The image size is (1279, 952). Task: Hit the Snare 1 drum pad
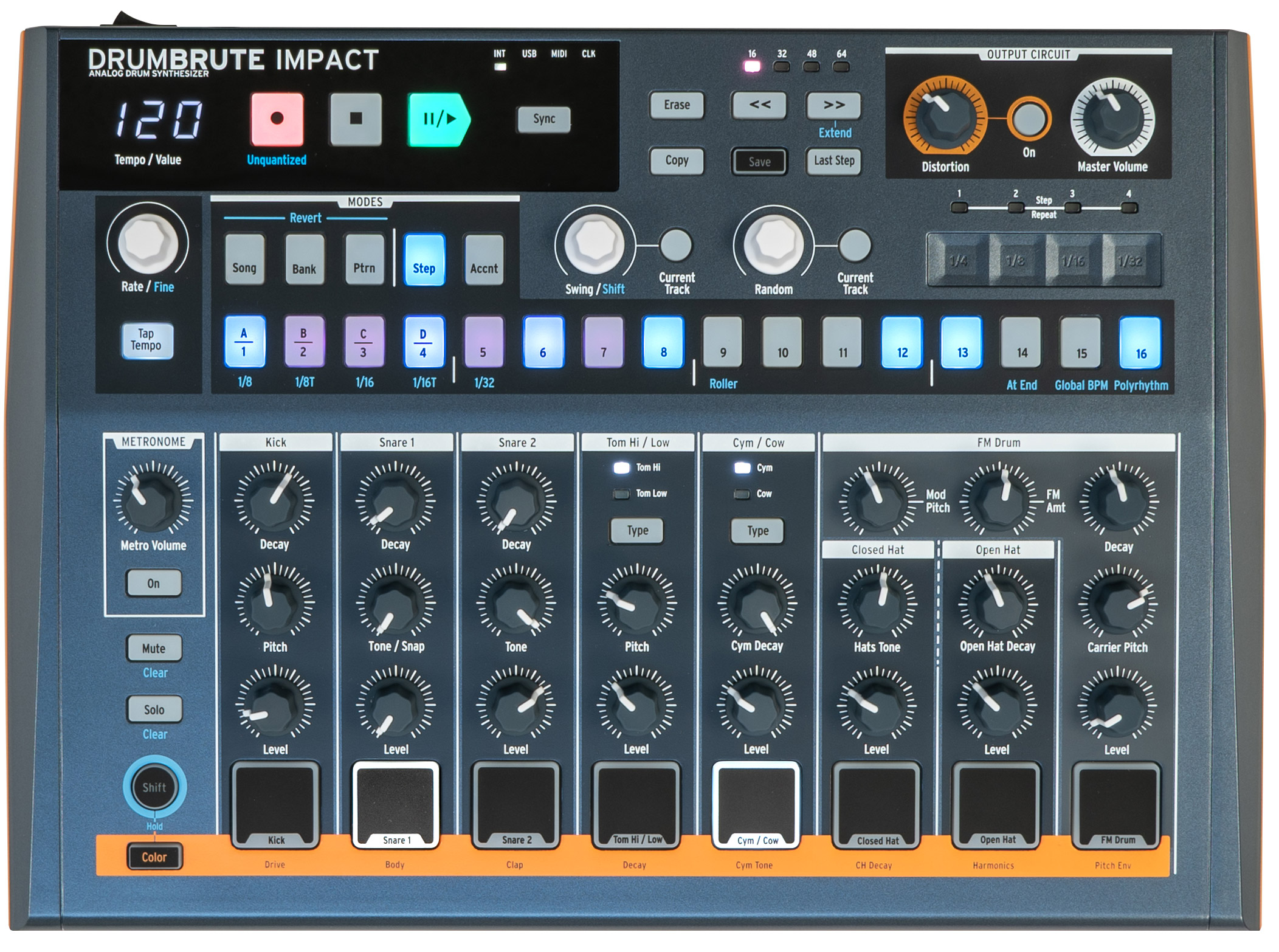pyautogui.click(x=396, y=805)
